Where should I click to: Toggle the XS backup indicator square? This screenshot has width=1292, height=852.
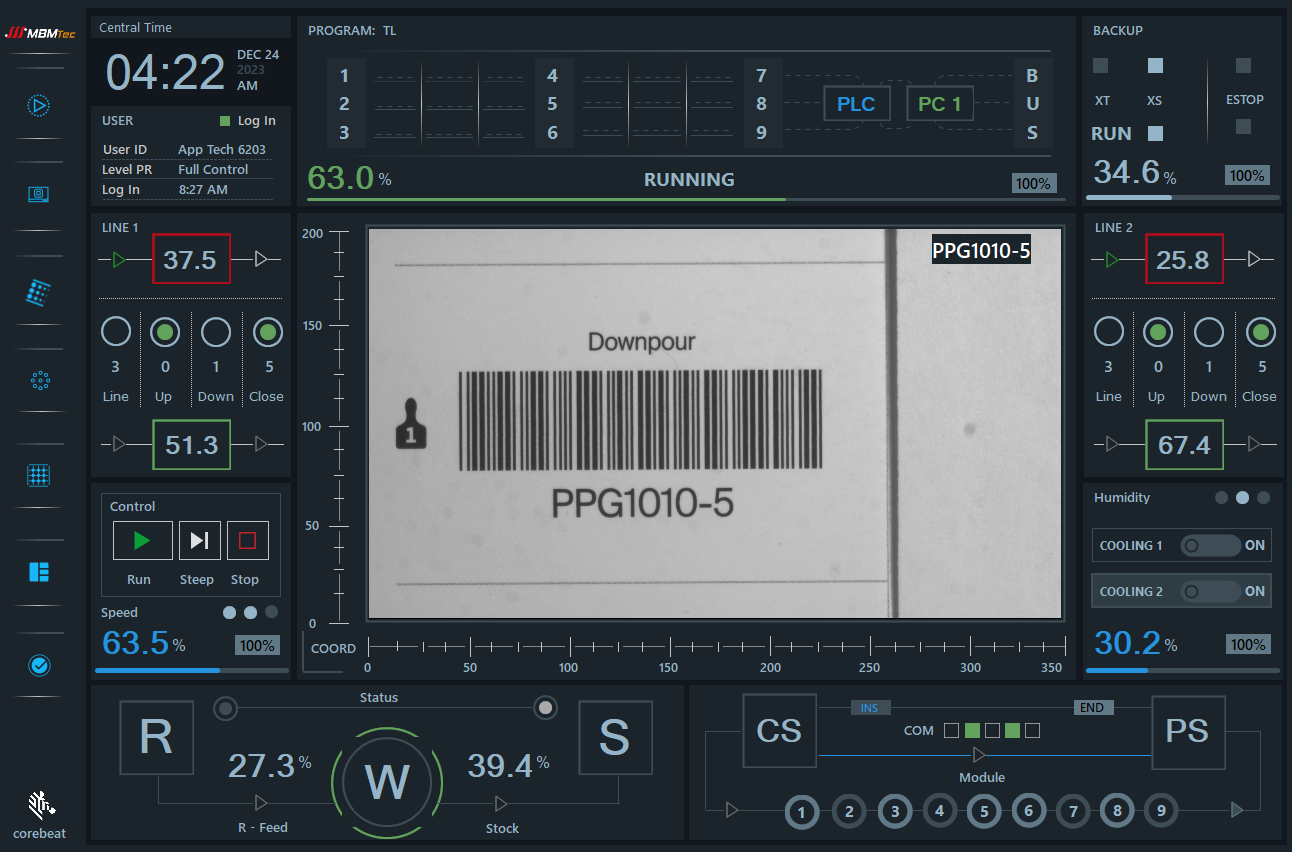[x=1155, y=66]
